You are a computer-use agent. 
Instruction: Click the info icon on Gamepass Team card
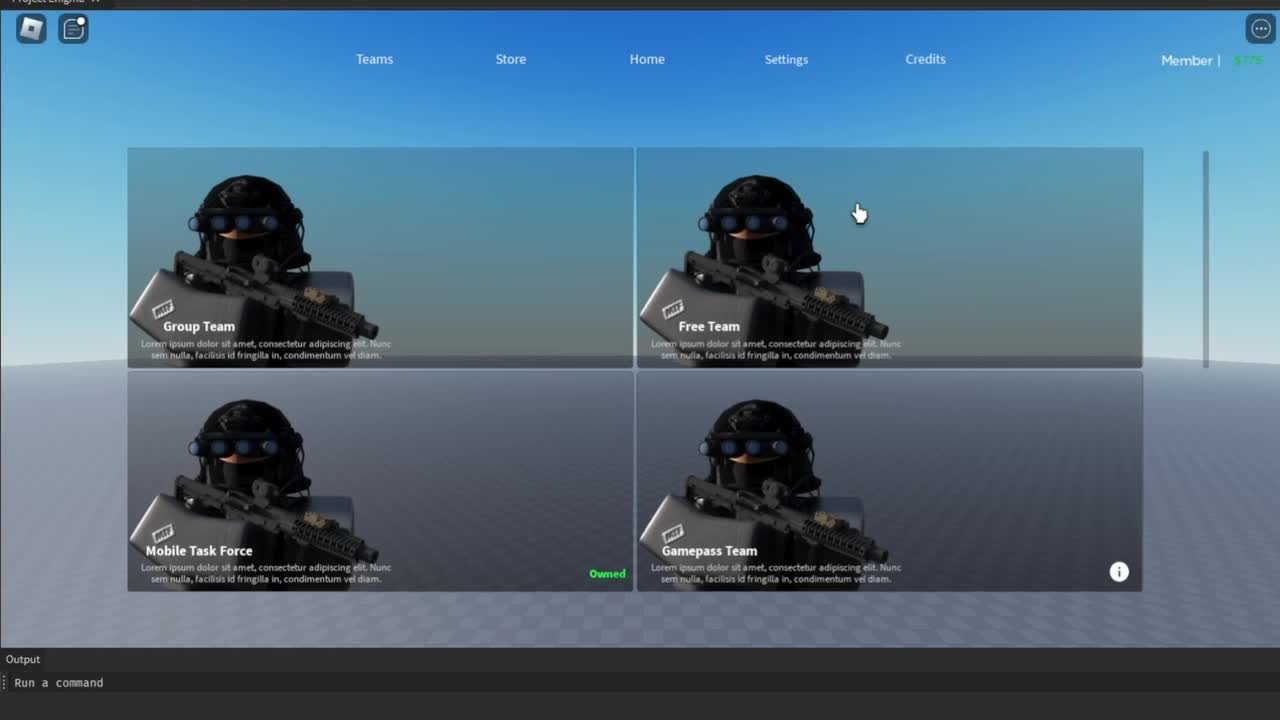[x=1119, y=571]
